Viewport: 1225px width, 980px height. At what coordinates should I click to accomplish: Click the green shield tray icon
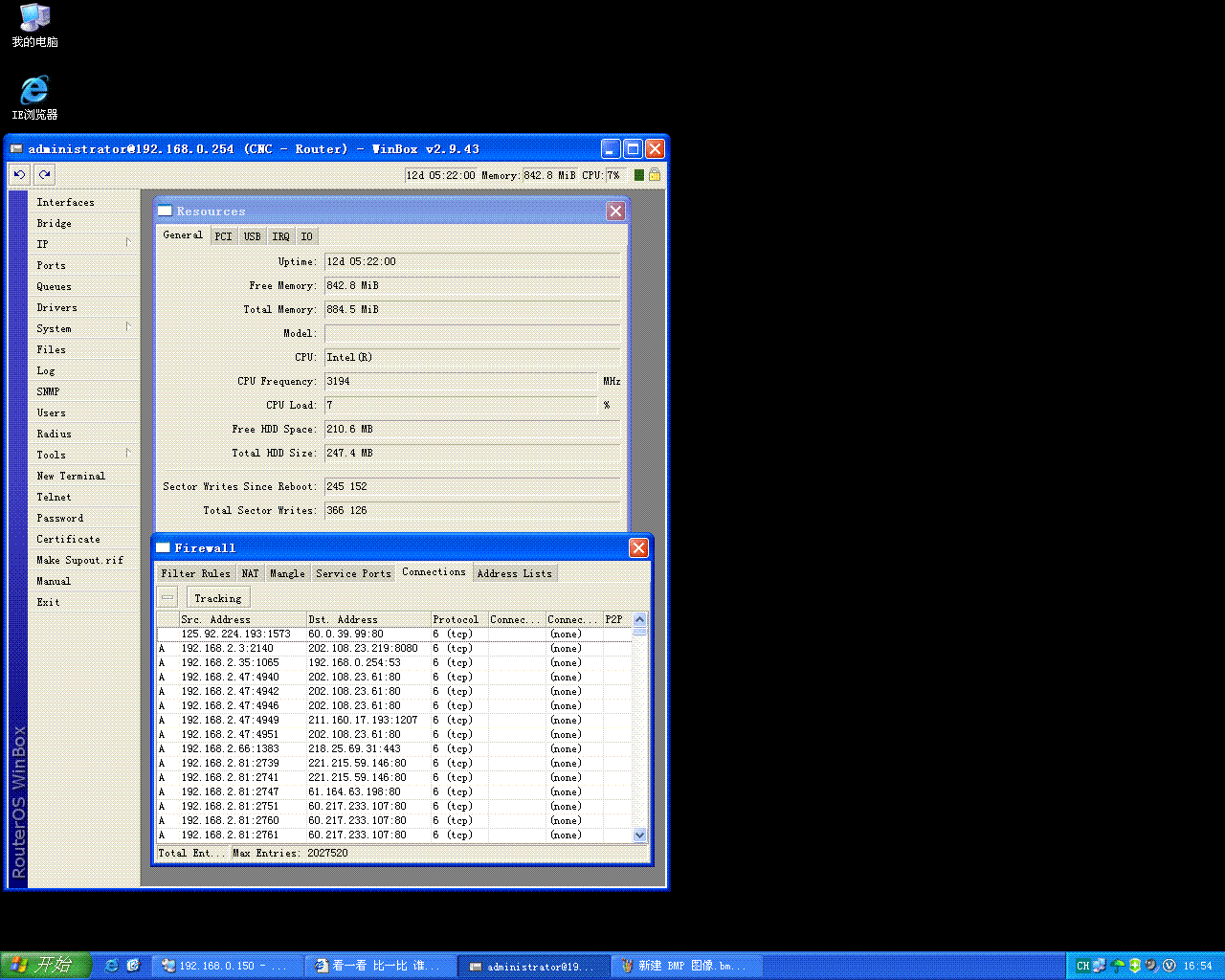click(1135, 966)
